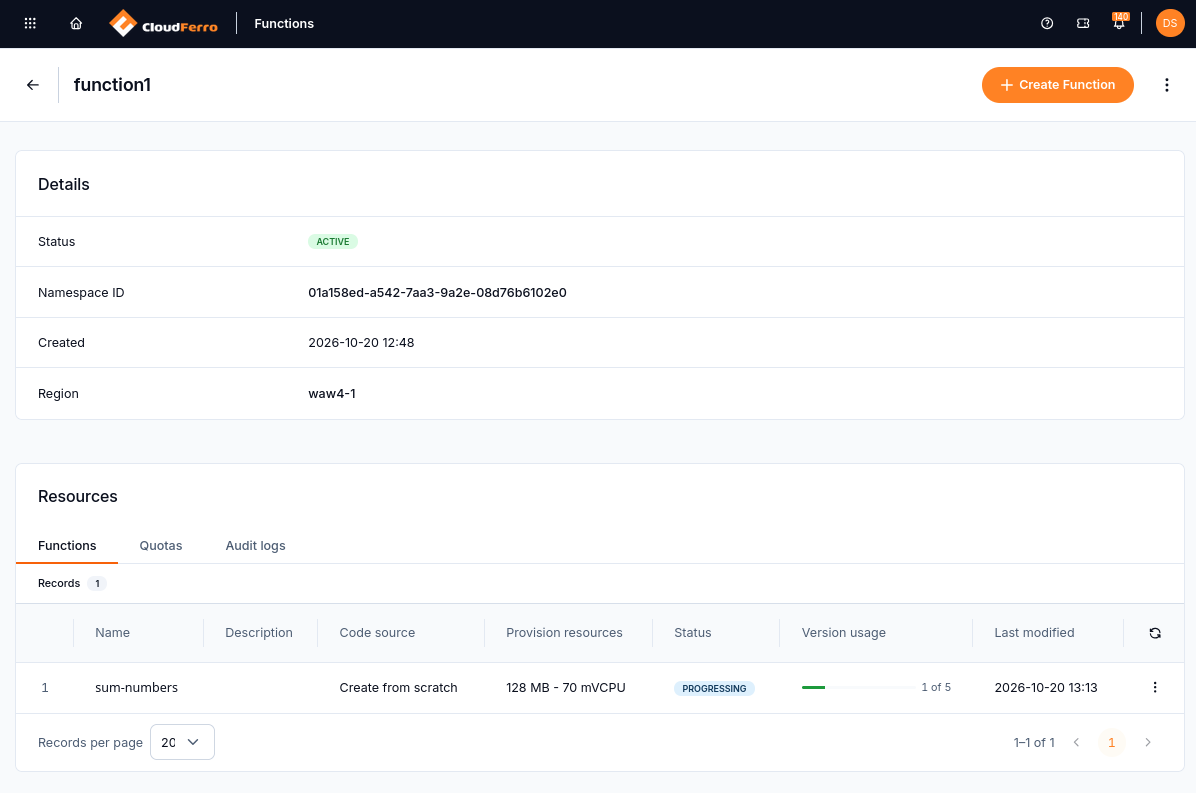The height and width of the screenshot is (793, 1196).
Task: Refresh the functions table
Action: coord(1155,633)
